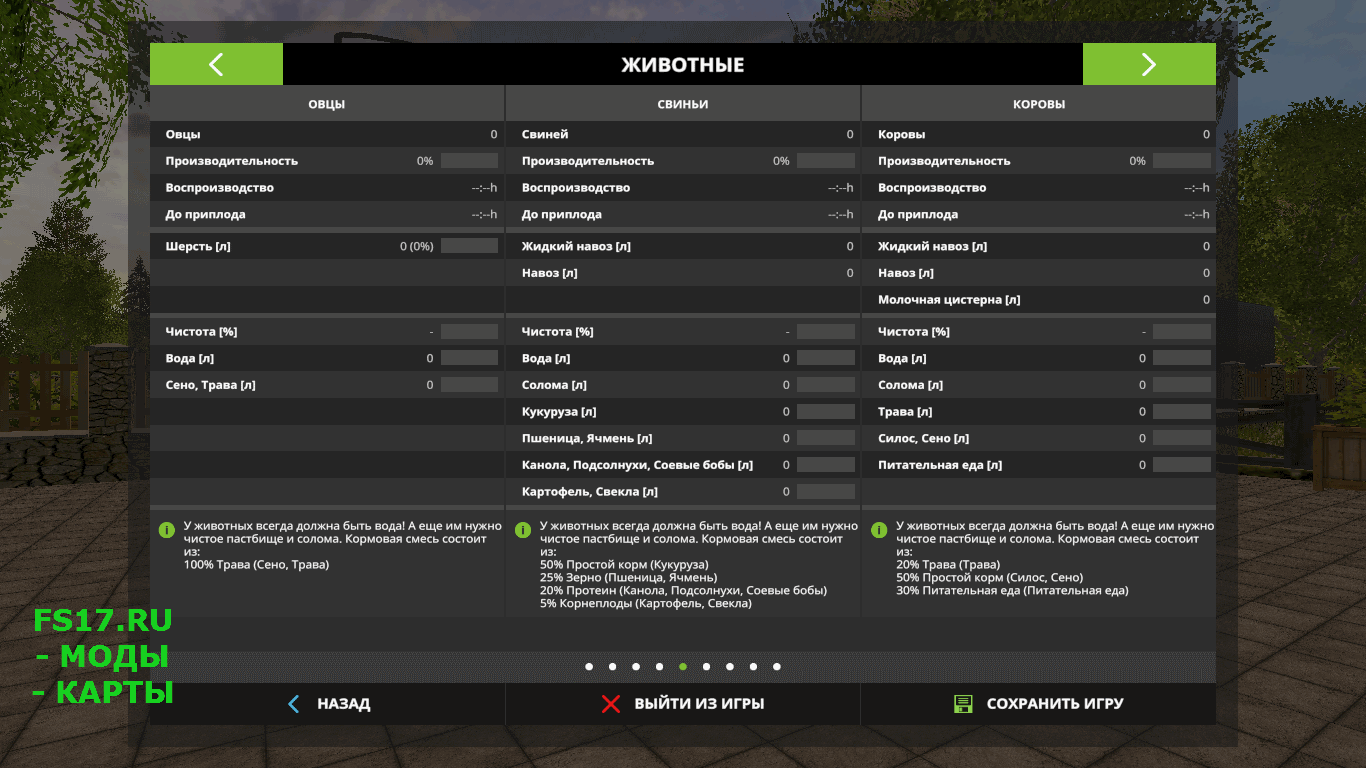Select eighth page indicator dot
Screen dimensions: 1366x768
pos(753,666)
